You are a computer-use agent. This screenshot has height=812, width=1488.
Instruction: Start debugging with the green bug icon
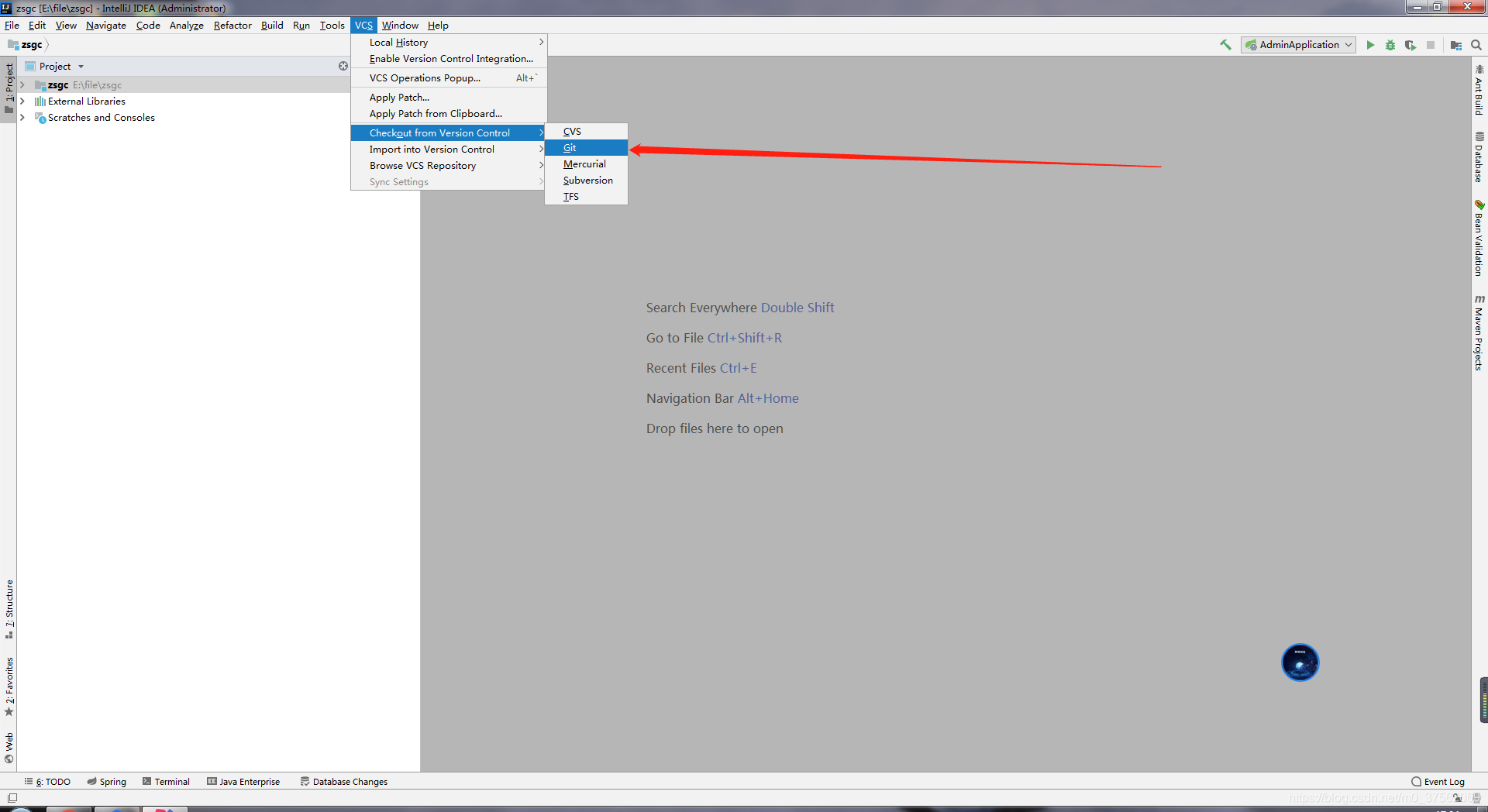1390,45
